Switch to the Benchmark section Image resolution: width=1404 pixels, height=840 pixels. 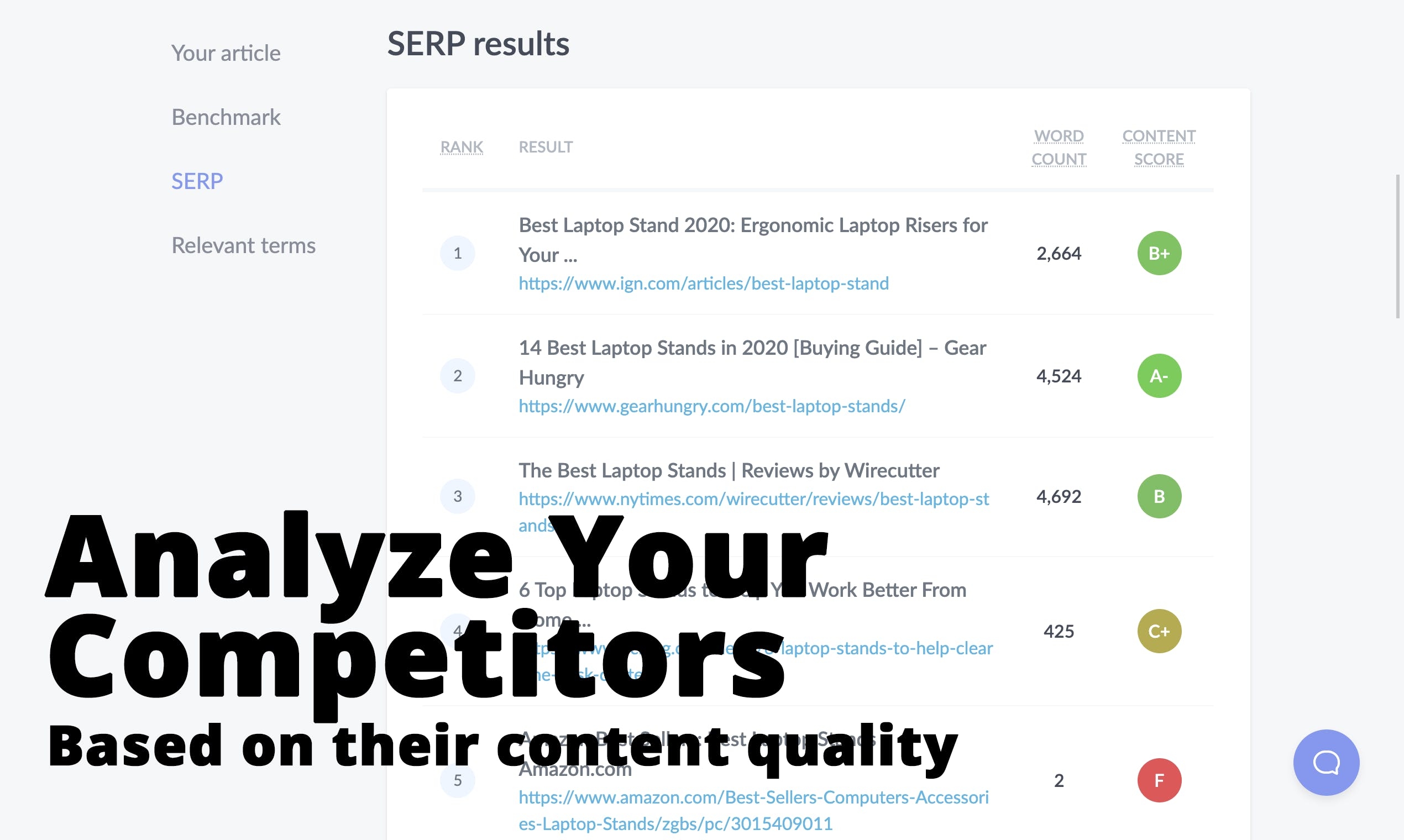(x=226, y=117)
